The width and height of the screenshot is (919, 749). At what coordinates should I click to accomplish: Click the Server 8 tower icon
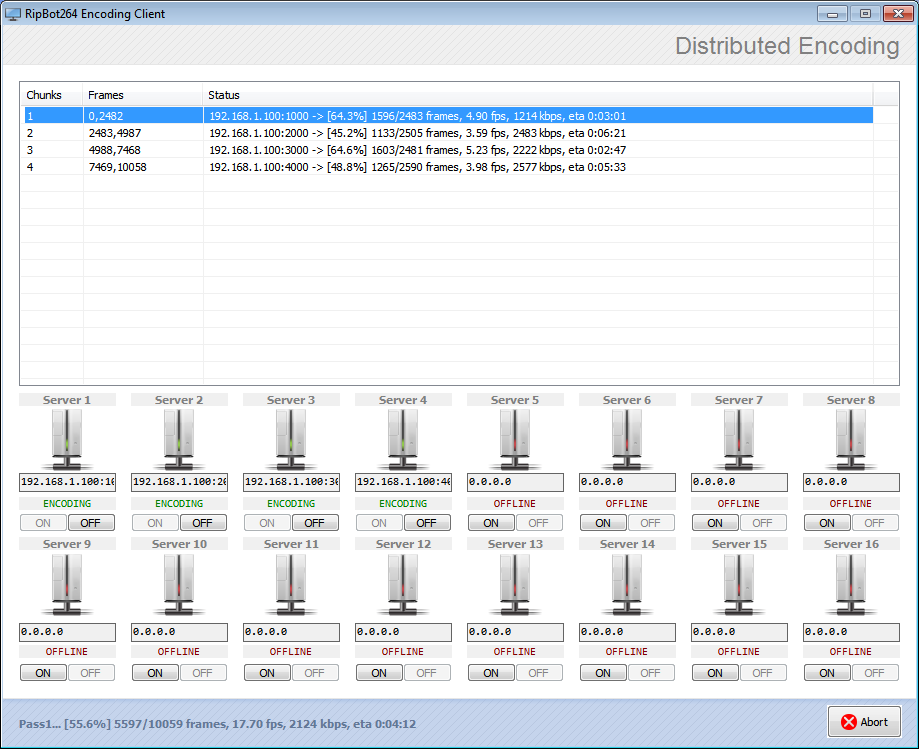click(x=851, y=439)
